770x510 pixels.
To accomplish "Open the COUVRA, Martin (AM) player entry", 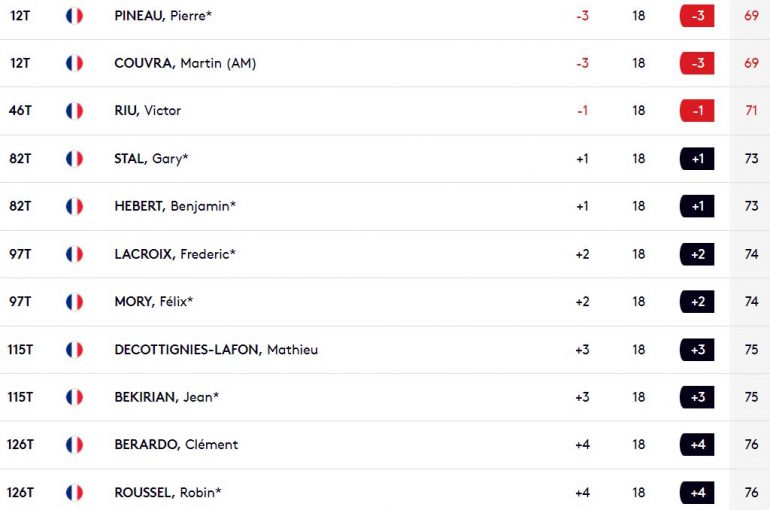I will click(x=185, y=63).
